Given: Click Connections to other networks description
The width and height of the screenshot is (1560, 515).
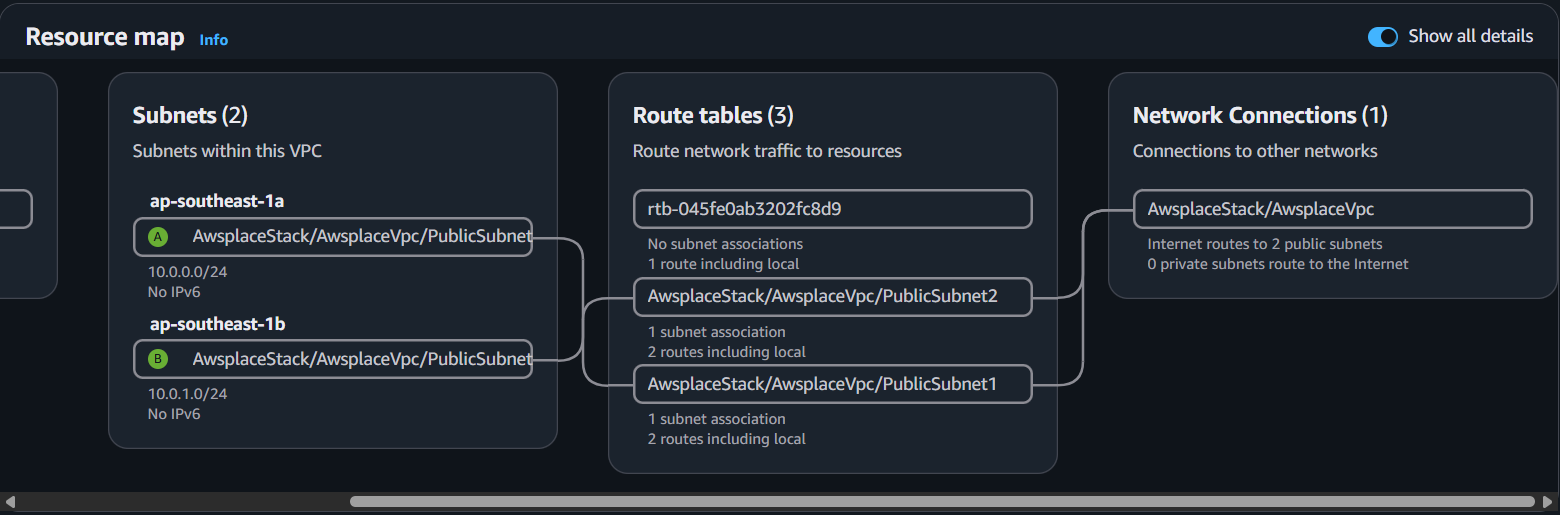Looking at the screenshot, I should point(1255,151).
